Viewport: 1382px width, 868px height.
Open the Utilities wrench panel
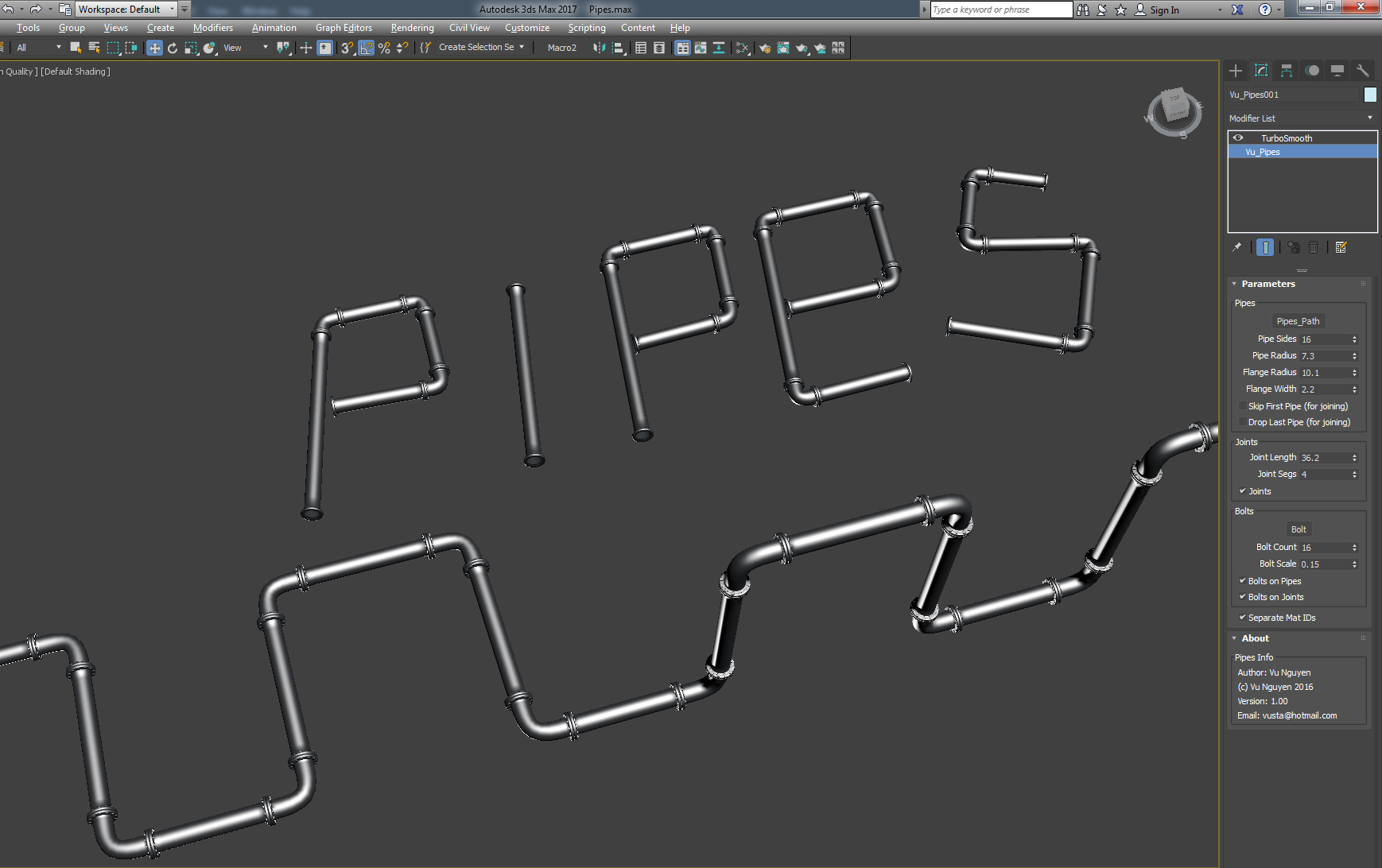(1362, 71)
